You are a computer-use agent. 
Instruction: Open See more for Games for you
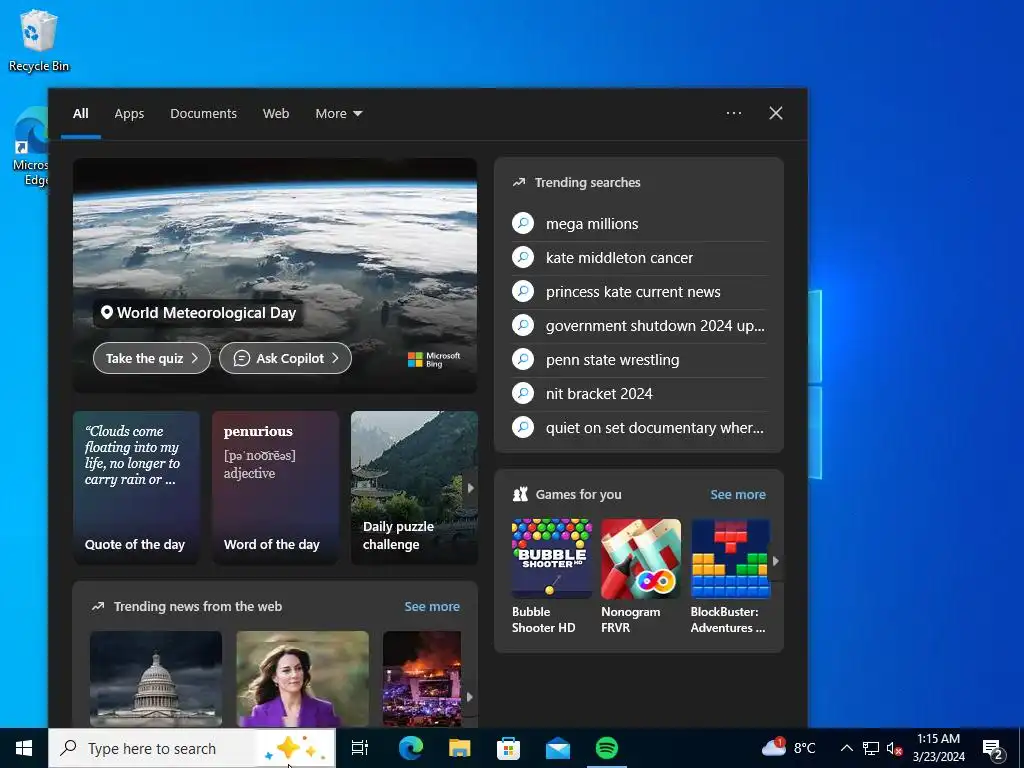point(737,494)
